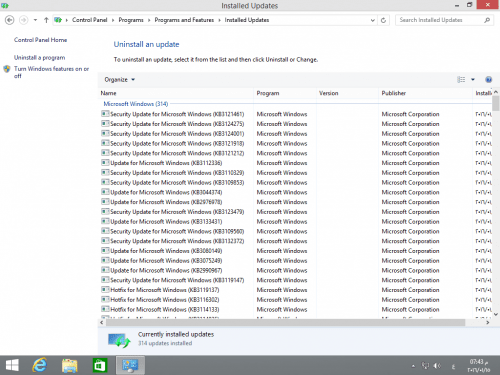500x375 pixels.
Task: Launch Internet Explorer from the taskbar
Action: coord(40,366)
